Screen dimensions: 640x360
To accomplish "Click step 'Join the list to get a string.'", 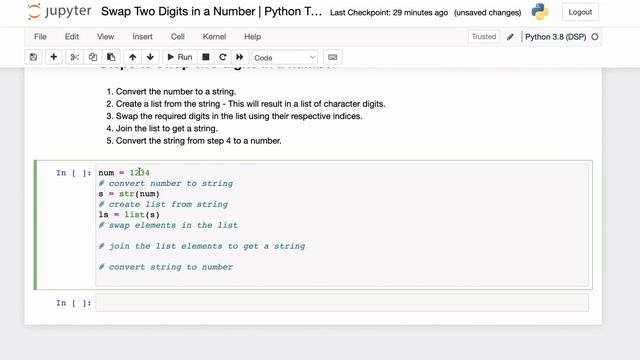I will tap(167, 128).
